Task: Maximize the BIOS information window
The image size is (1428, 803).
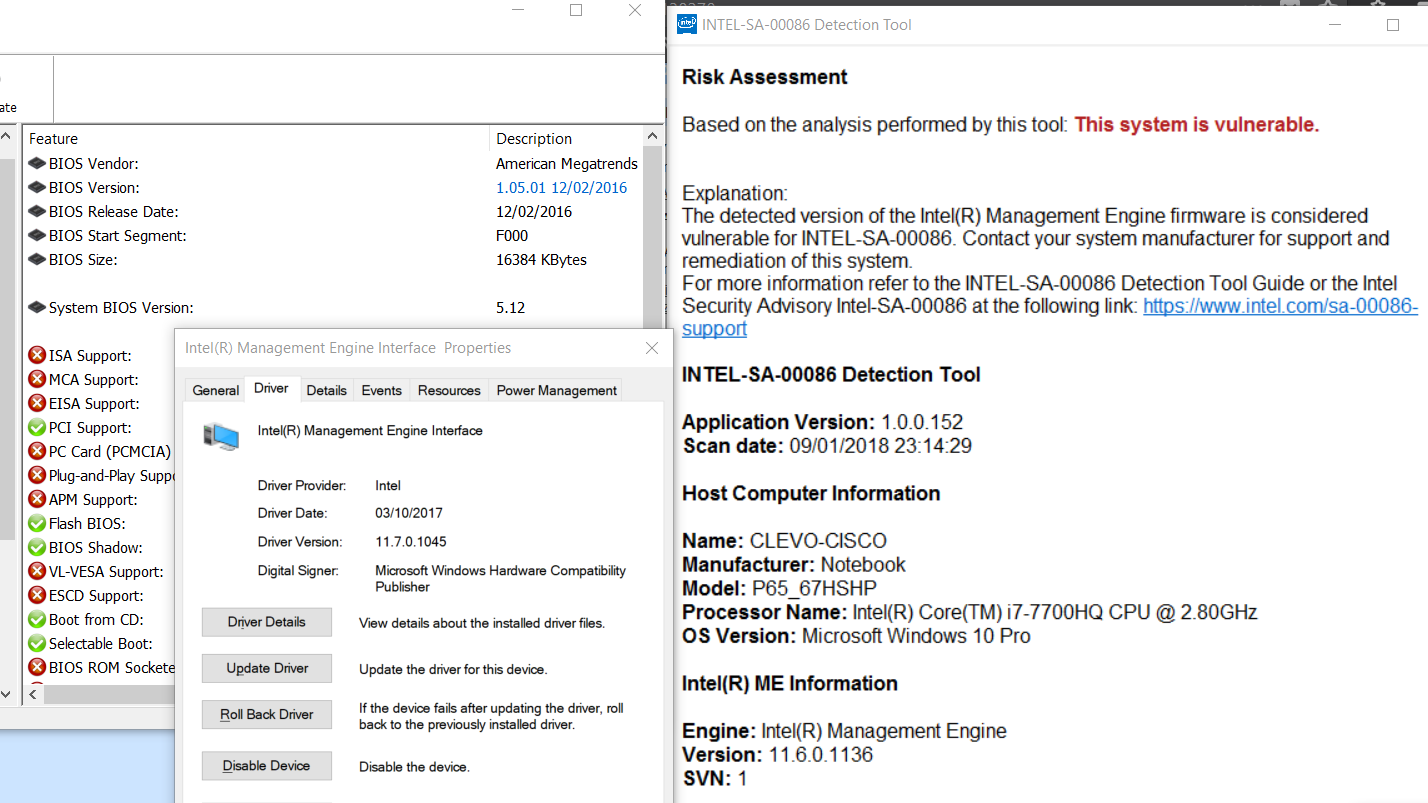Action: pos(576,10)
